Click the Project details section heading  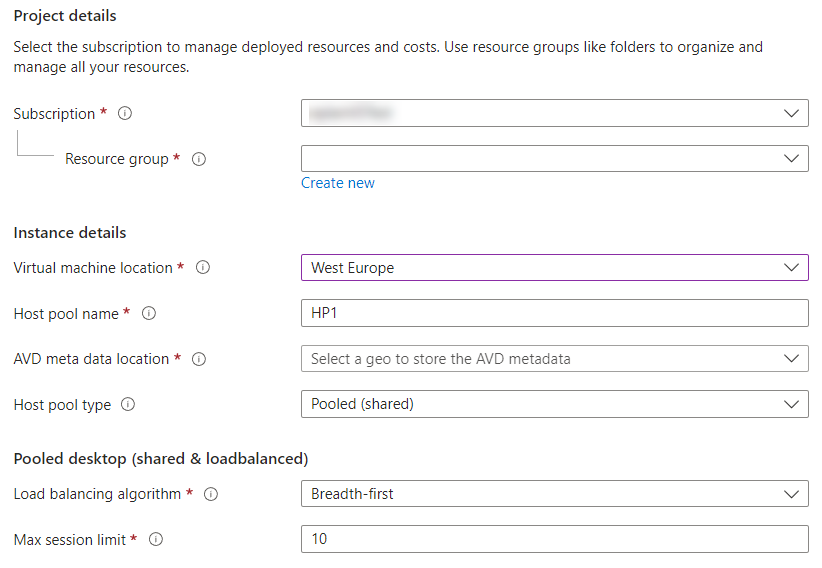[x=65, y=16]
